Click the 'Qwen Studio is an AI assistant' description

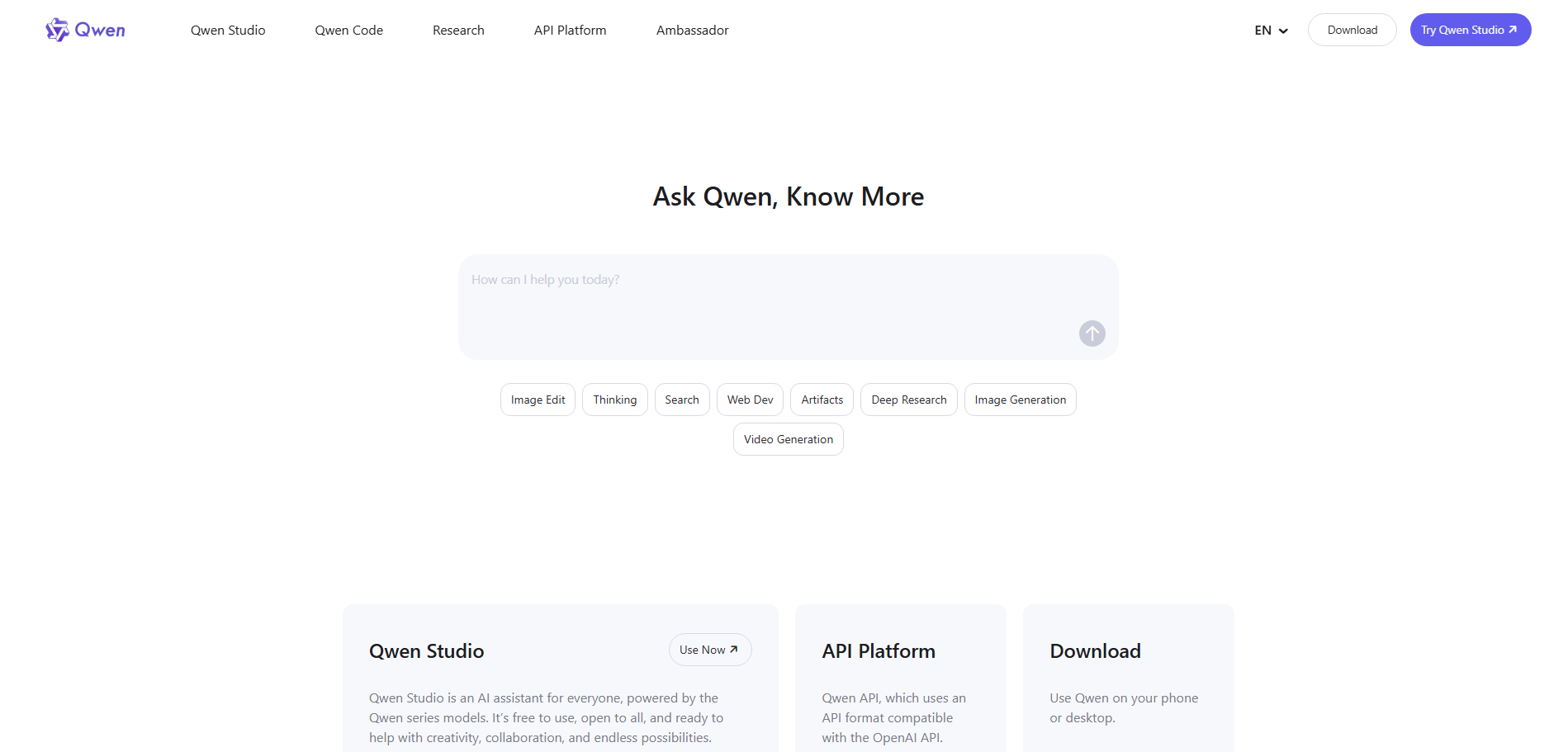[547, 718]
